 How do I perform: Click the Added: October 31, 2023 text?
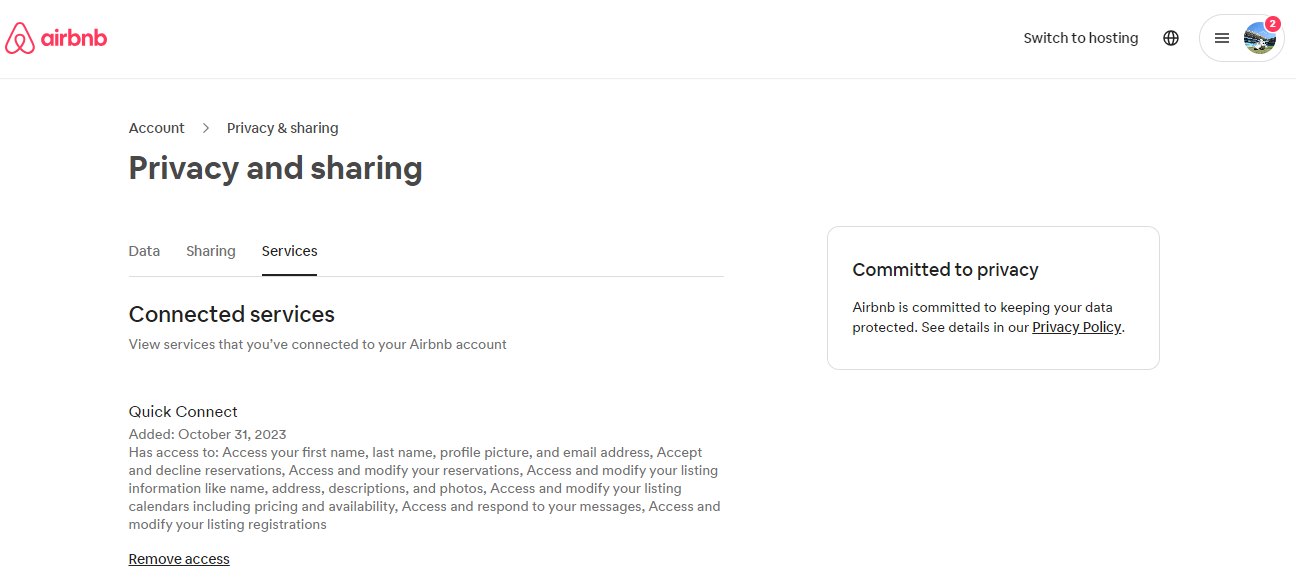(x=207, y=434)
